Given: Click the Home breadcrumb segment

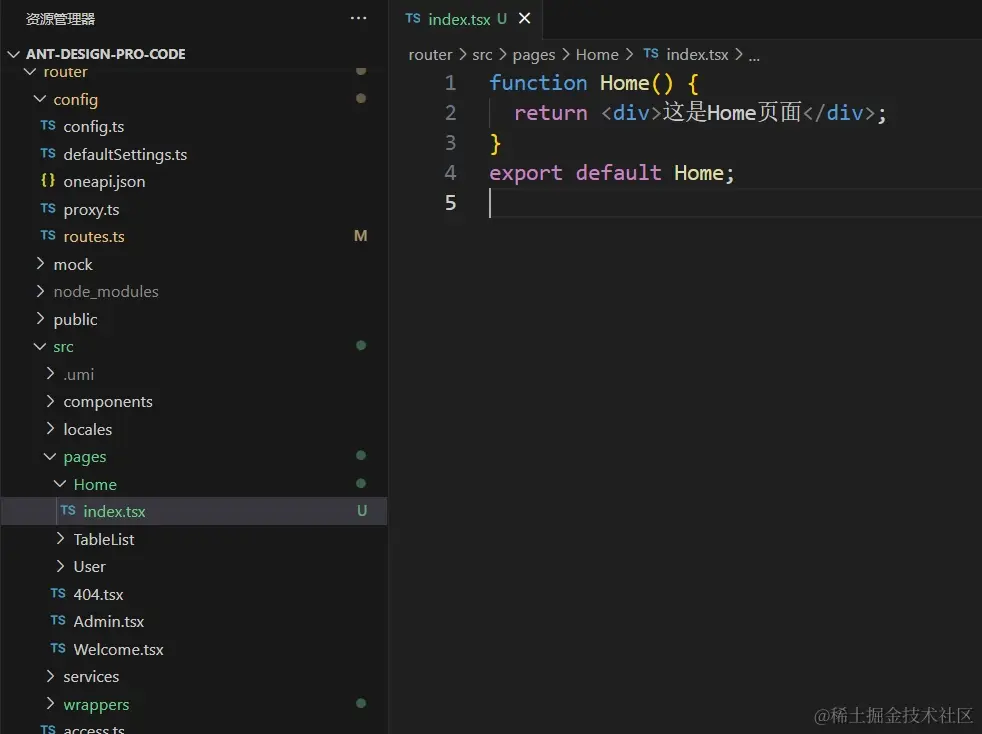Looking at the screenshot, I should coord(597,55).
